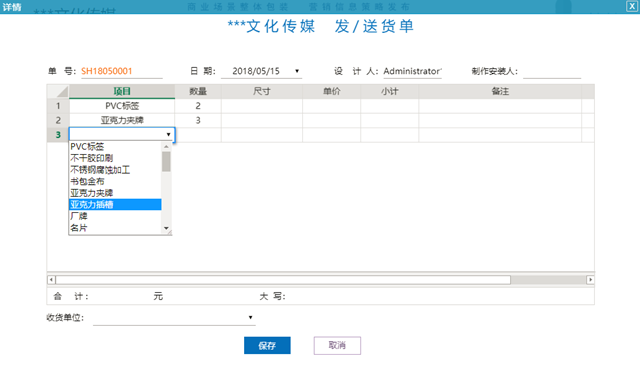Click the horizontal scrollbar right arrow

[x=590, y=280]
